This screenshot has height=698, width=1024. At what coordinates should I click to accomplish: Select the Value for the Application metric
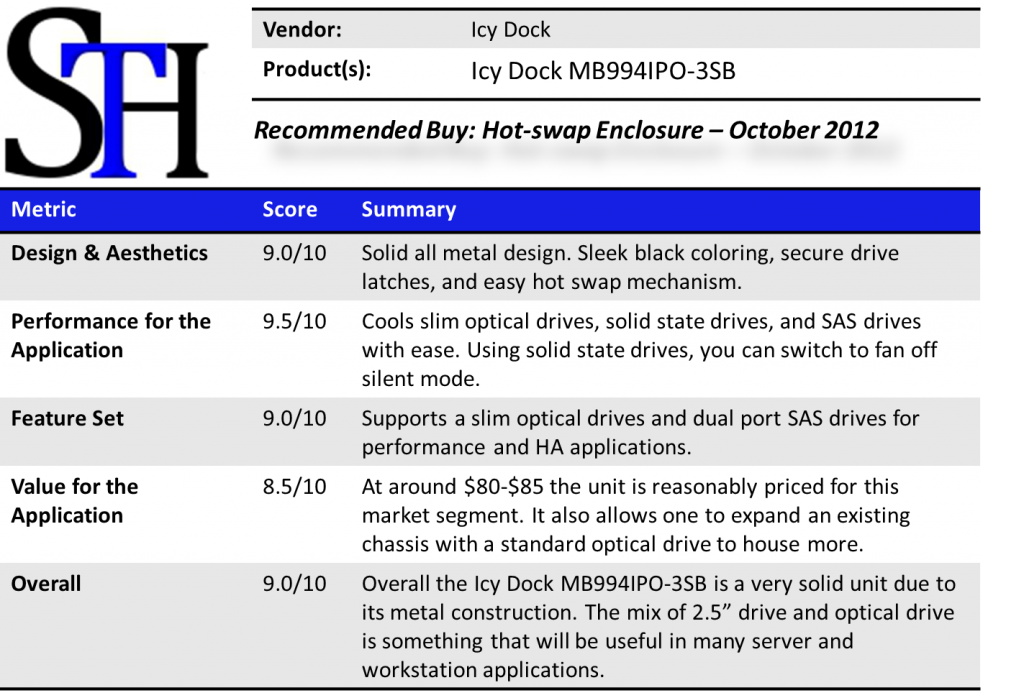pos(74,500)
